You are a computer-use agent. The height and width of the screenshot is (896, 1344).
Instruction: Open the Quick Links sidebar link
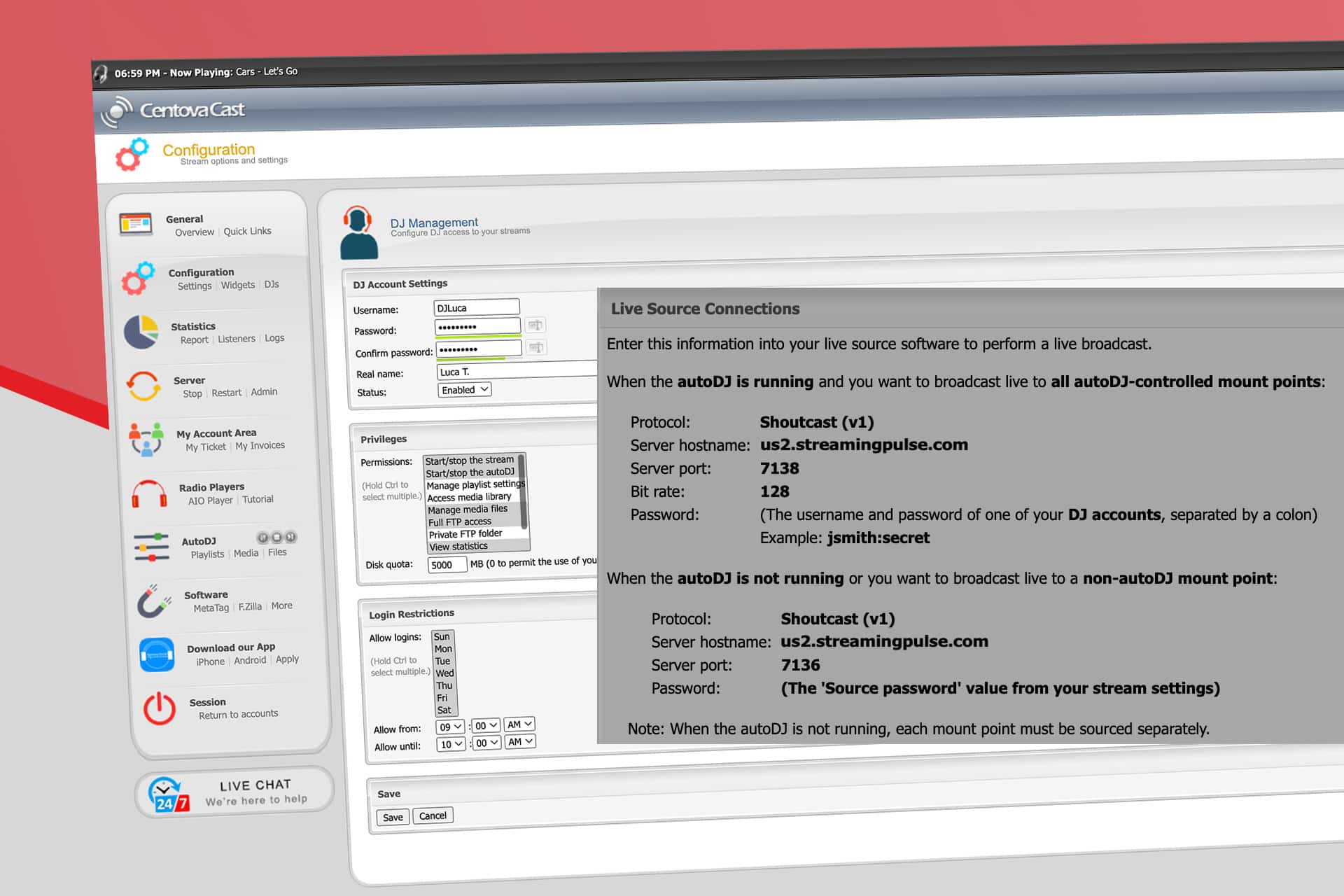pyautogui.click(x=247, y=231)
